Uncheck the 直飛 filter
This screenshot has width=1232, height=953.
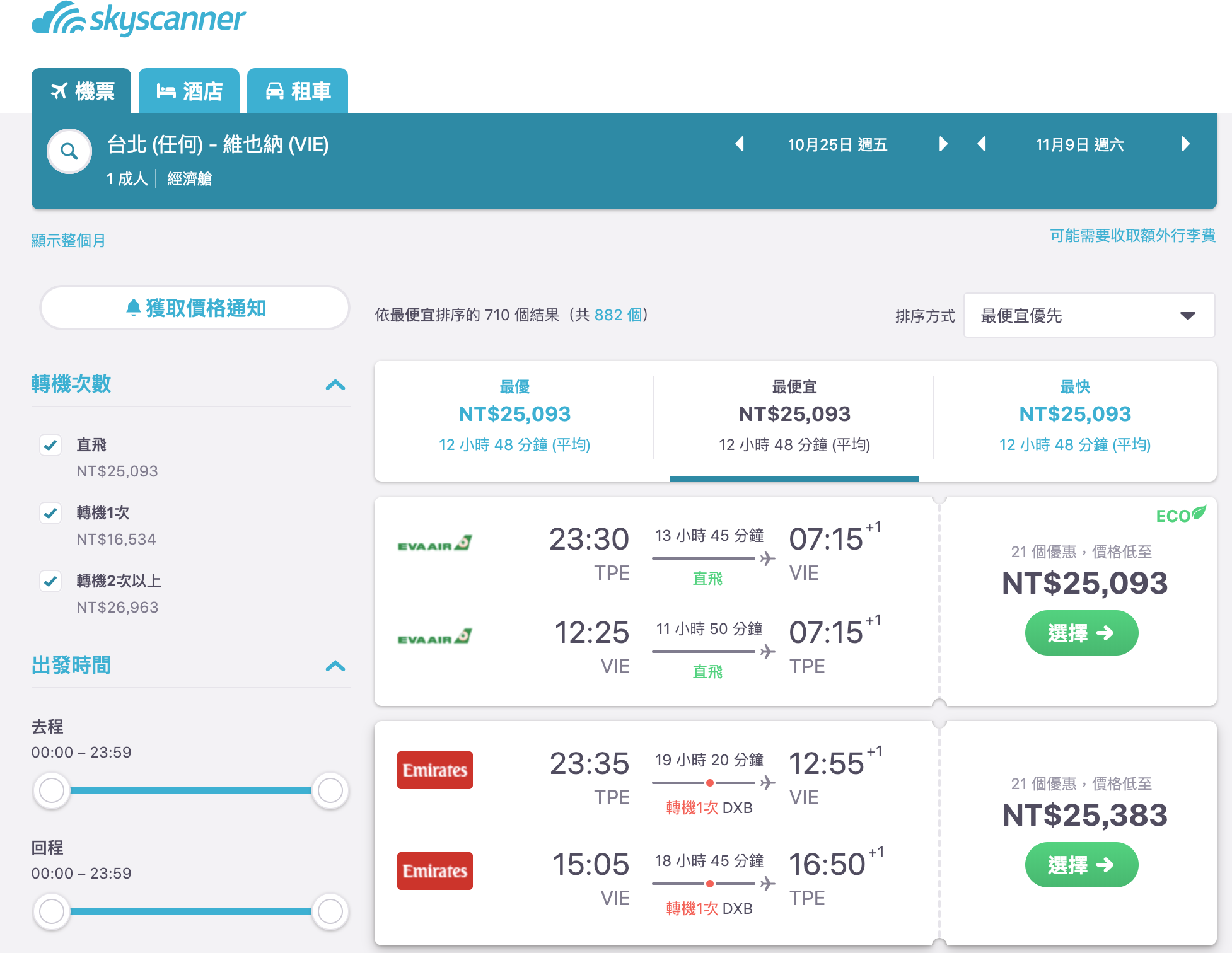click(50, 444)
